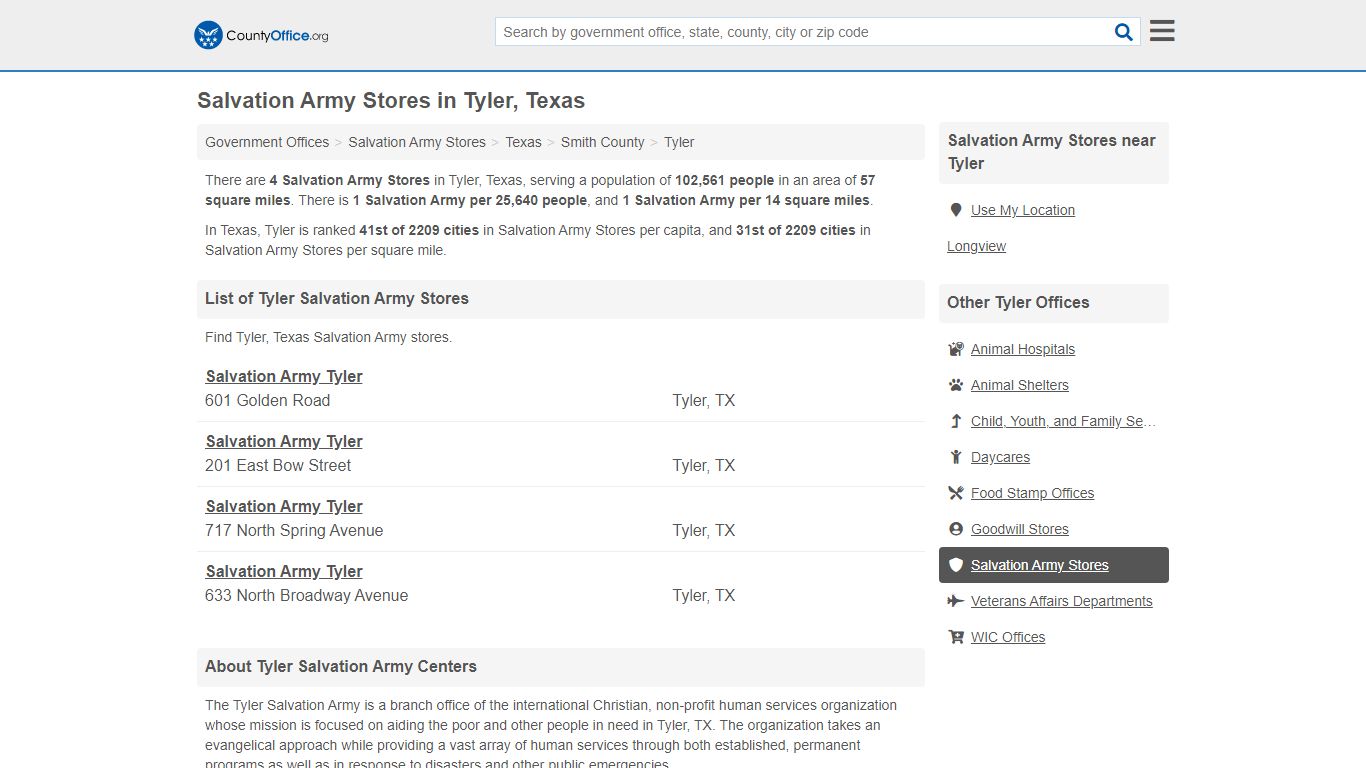Image resolution: width=1366 pixels, height=768 pixels.
Task: Open Salvation Army Tyler at 633 North Broadway Avenue
Action: (284, 571)
